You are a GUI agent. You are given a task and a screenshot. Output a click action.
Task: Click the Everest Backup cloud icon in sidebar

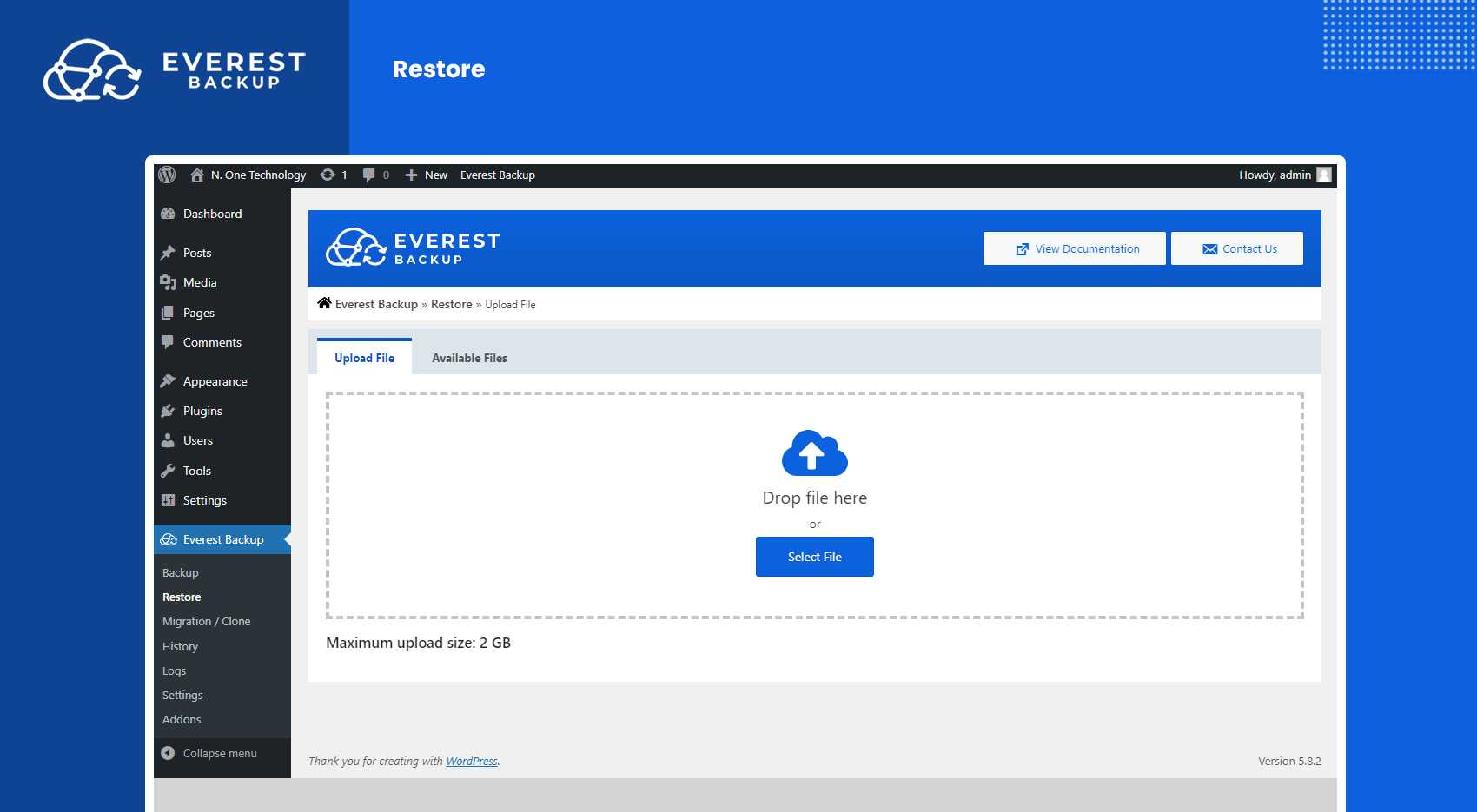click(169, 539)
